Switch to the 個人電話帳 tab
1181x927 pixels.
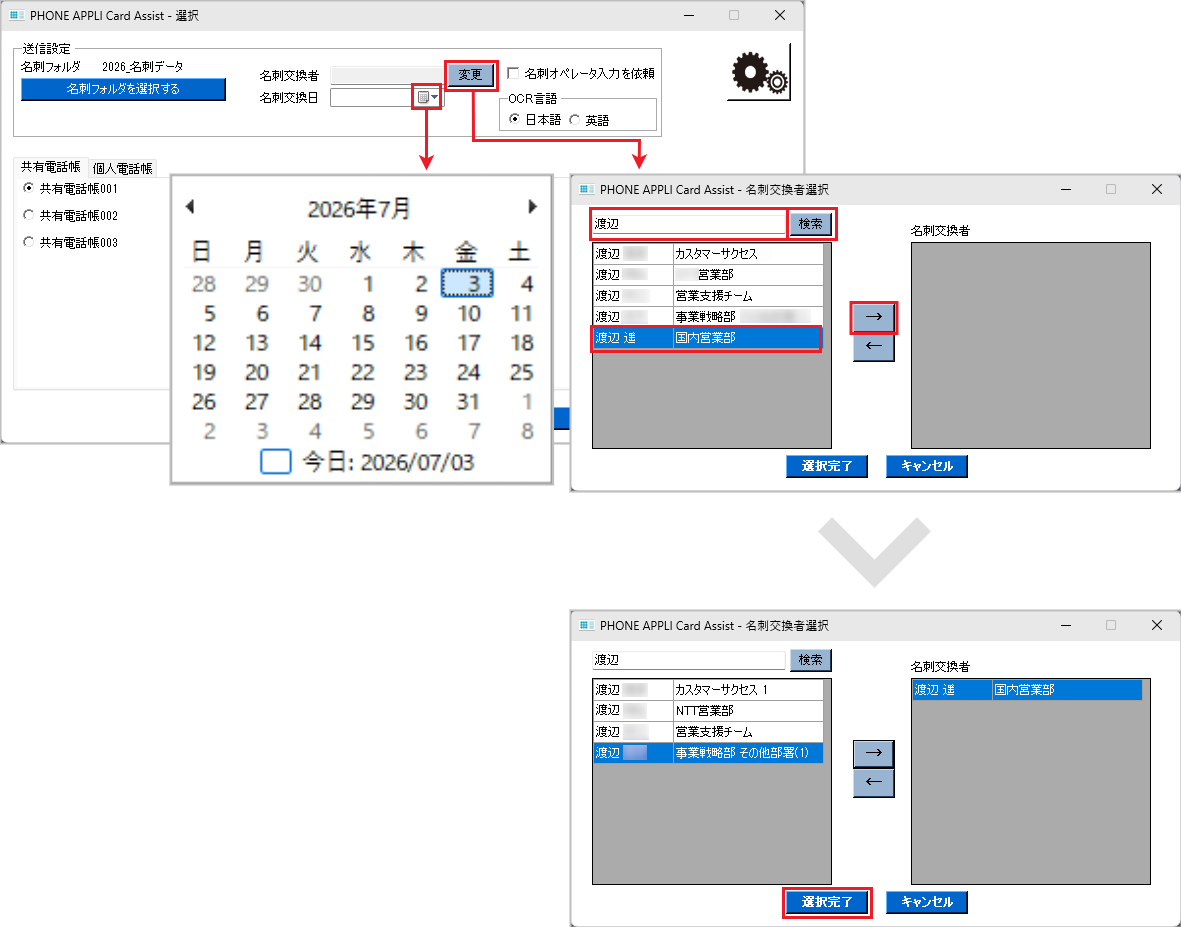click(x=122, y=169)
